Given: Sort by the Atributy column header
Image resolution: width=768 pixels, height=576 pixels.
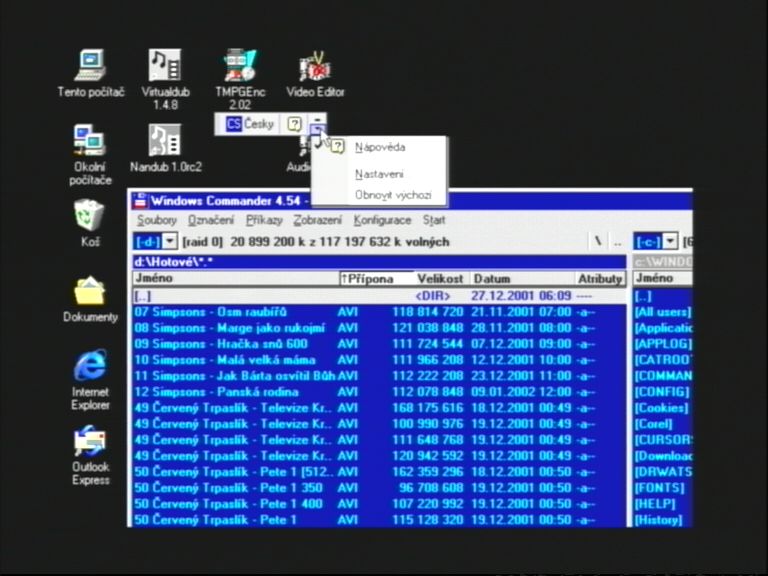Looking at the screenshot, I should [x=600, y=279].
